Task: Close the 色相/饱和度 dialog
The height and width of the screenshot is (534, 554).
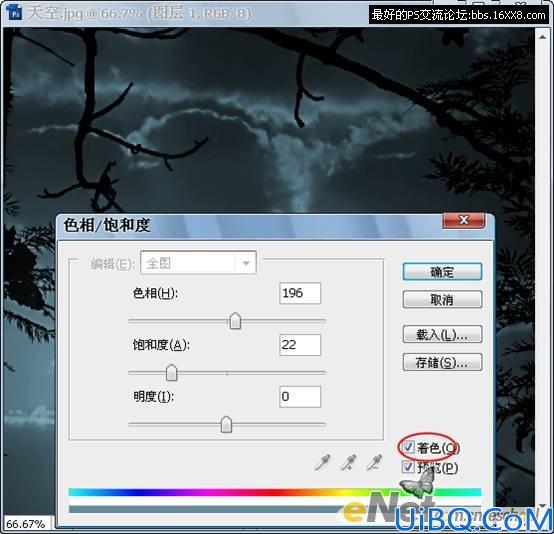Action: coord(464,221)
